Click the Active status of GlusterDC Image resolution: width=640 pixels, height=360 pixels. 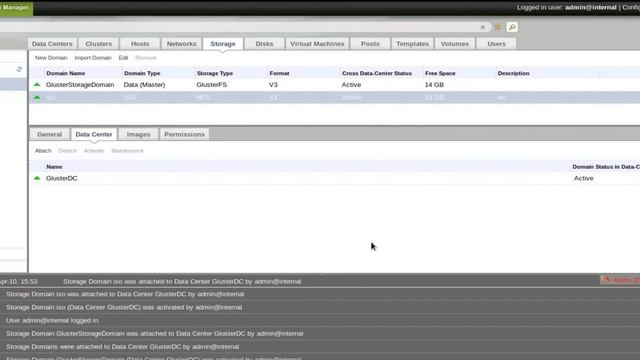584,178
